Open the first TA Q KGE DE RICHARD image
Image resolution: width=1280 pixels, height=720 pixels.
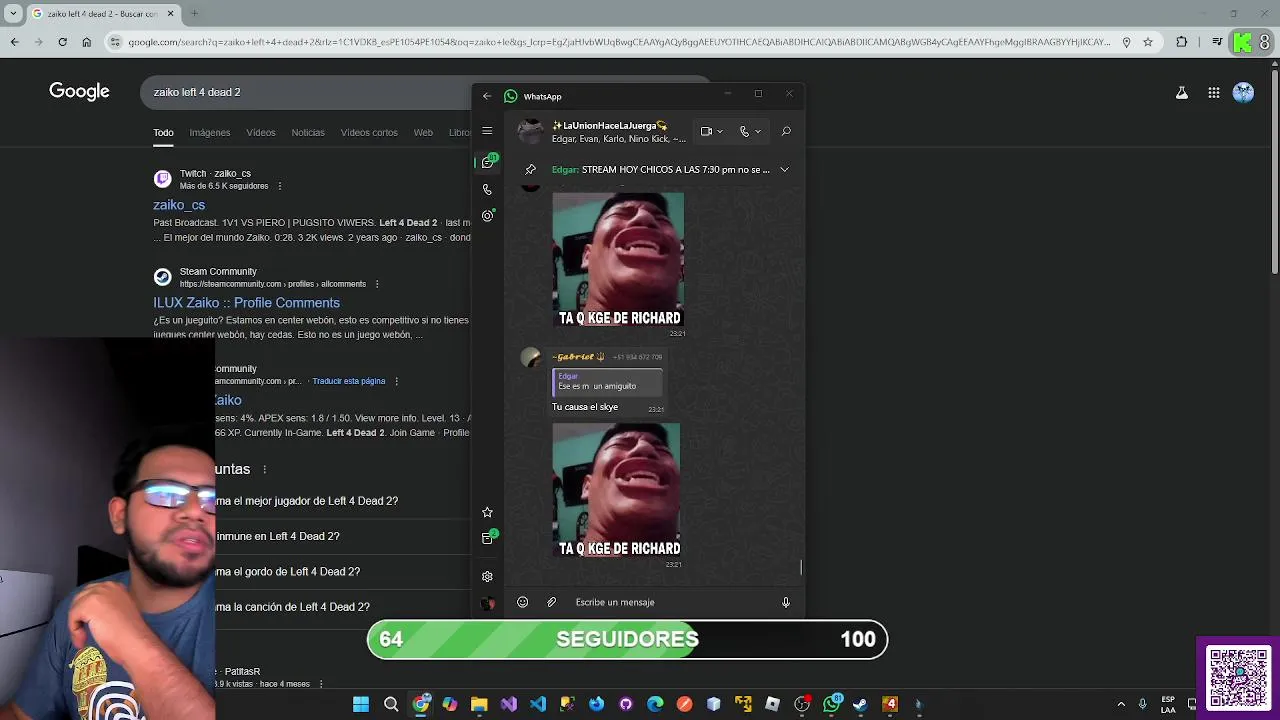[618, 260]
